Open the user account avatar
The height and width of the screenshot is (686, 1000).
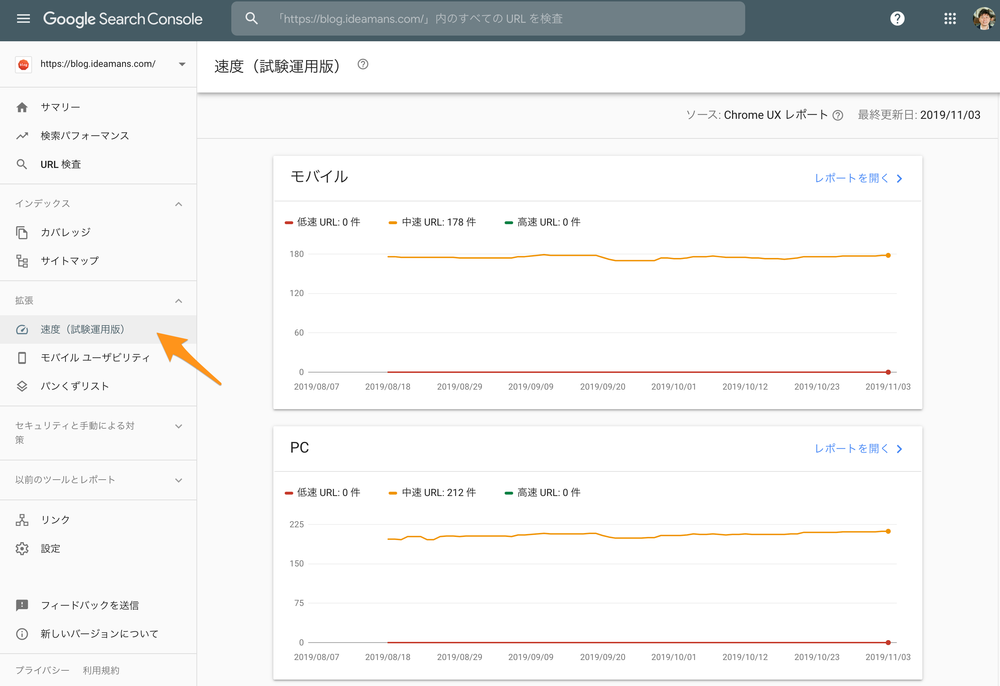click(984, 18)
